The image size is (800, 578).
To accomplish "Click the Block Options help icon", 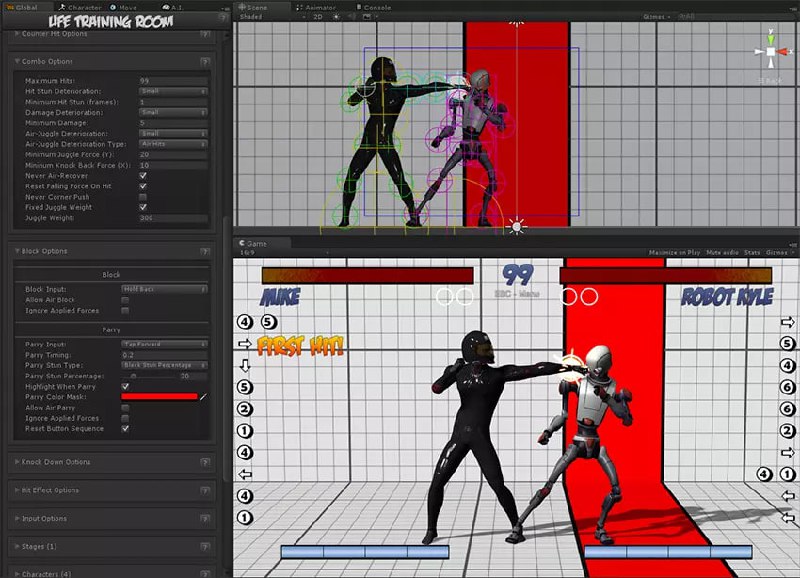I will pos(204,251).
